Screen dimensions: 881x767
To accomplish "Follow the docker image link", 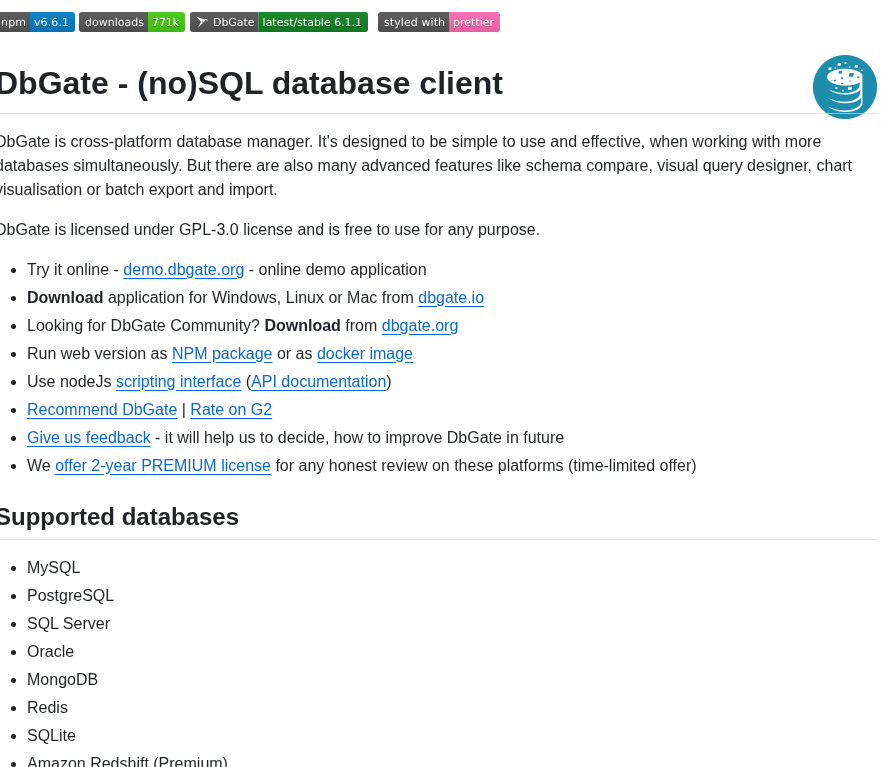I will (x=365, y=354).
